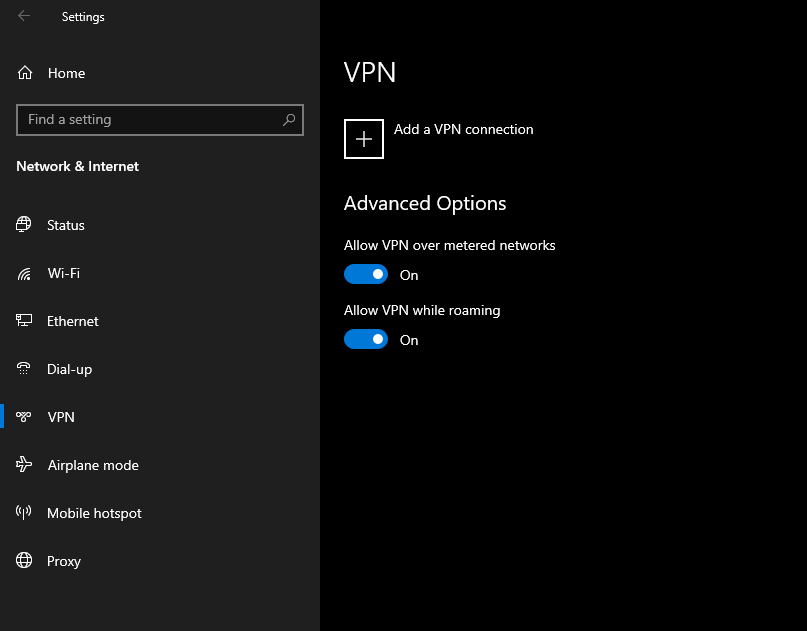
Task: Click the Proxy globe icon
Action: pos(24,561)
